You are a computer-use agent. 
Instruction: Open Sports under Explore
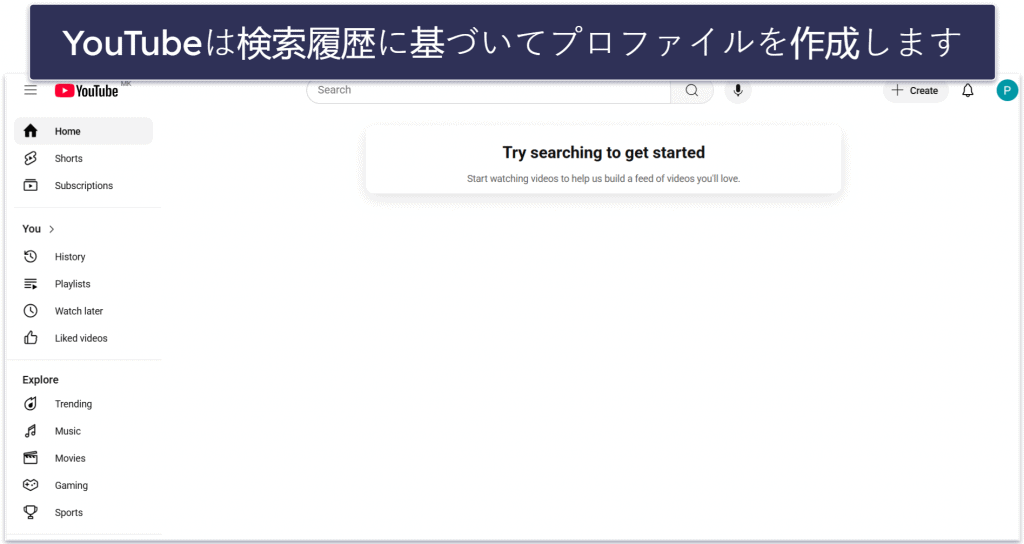pos(84,512)
